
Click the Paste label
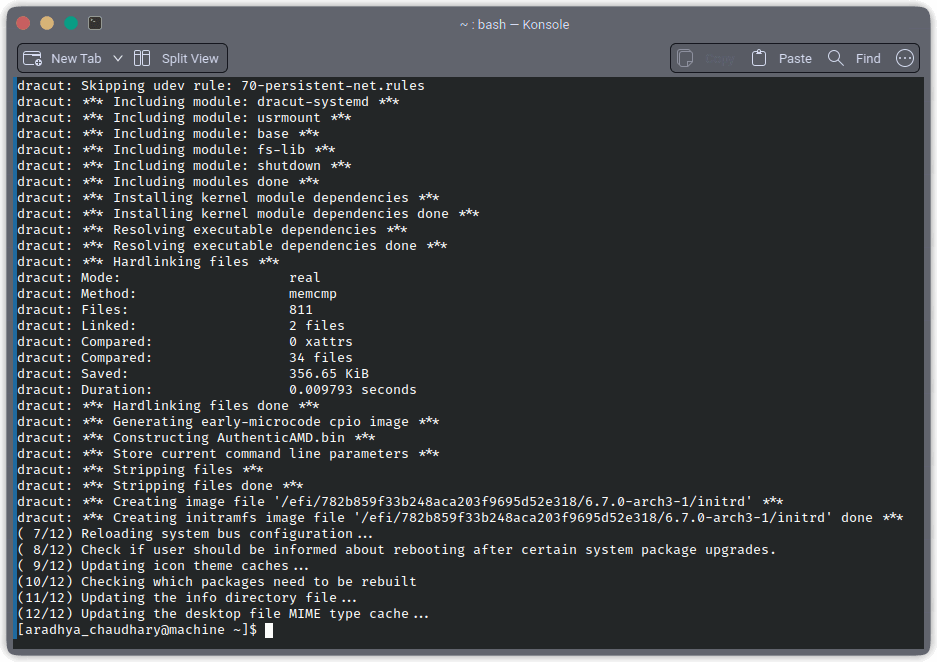coord(795,59)
